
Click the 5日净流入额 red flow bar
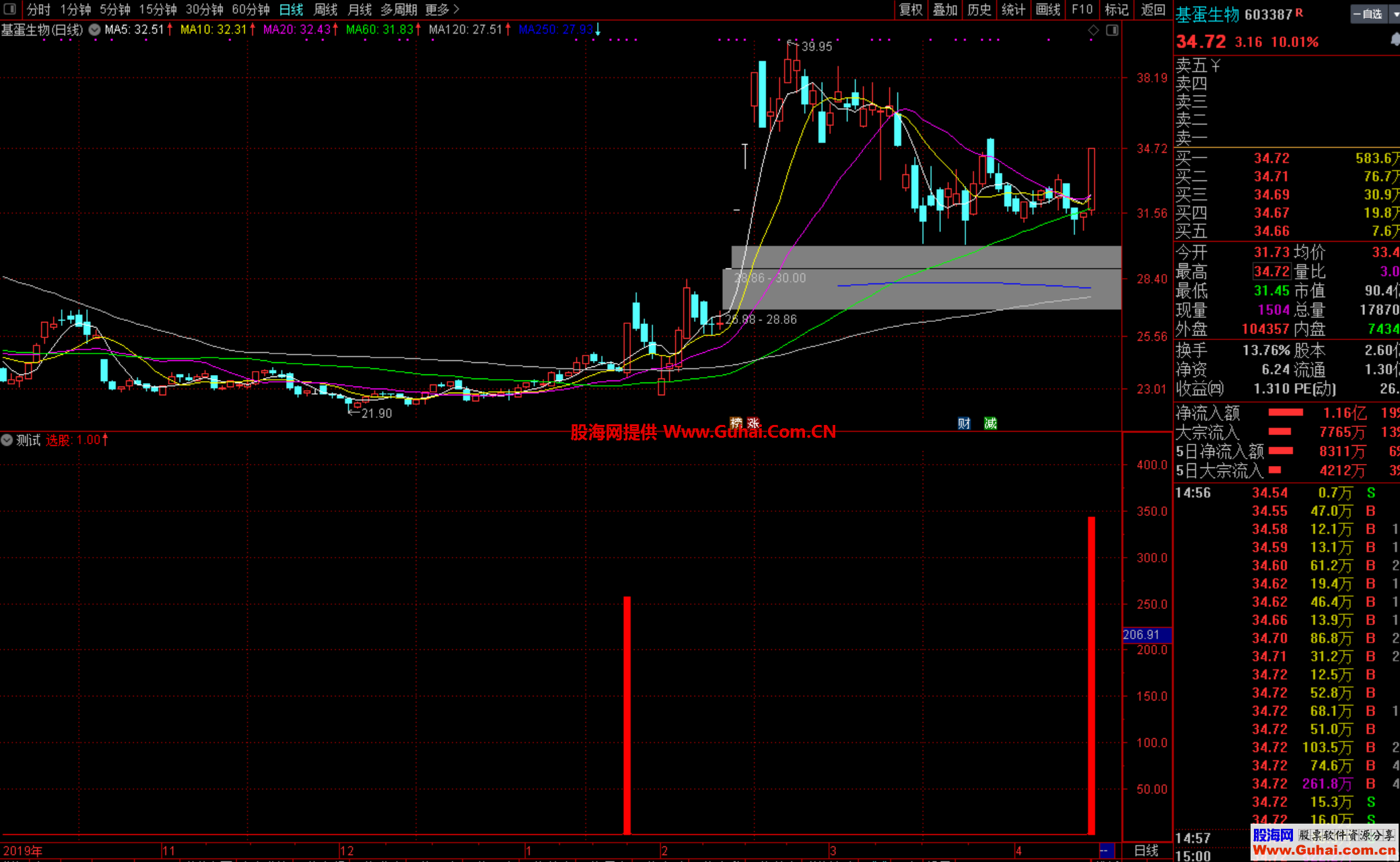(1281, 451)
